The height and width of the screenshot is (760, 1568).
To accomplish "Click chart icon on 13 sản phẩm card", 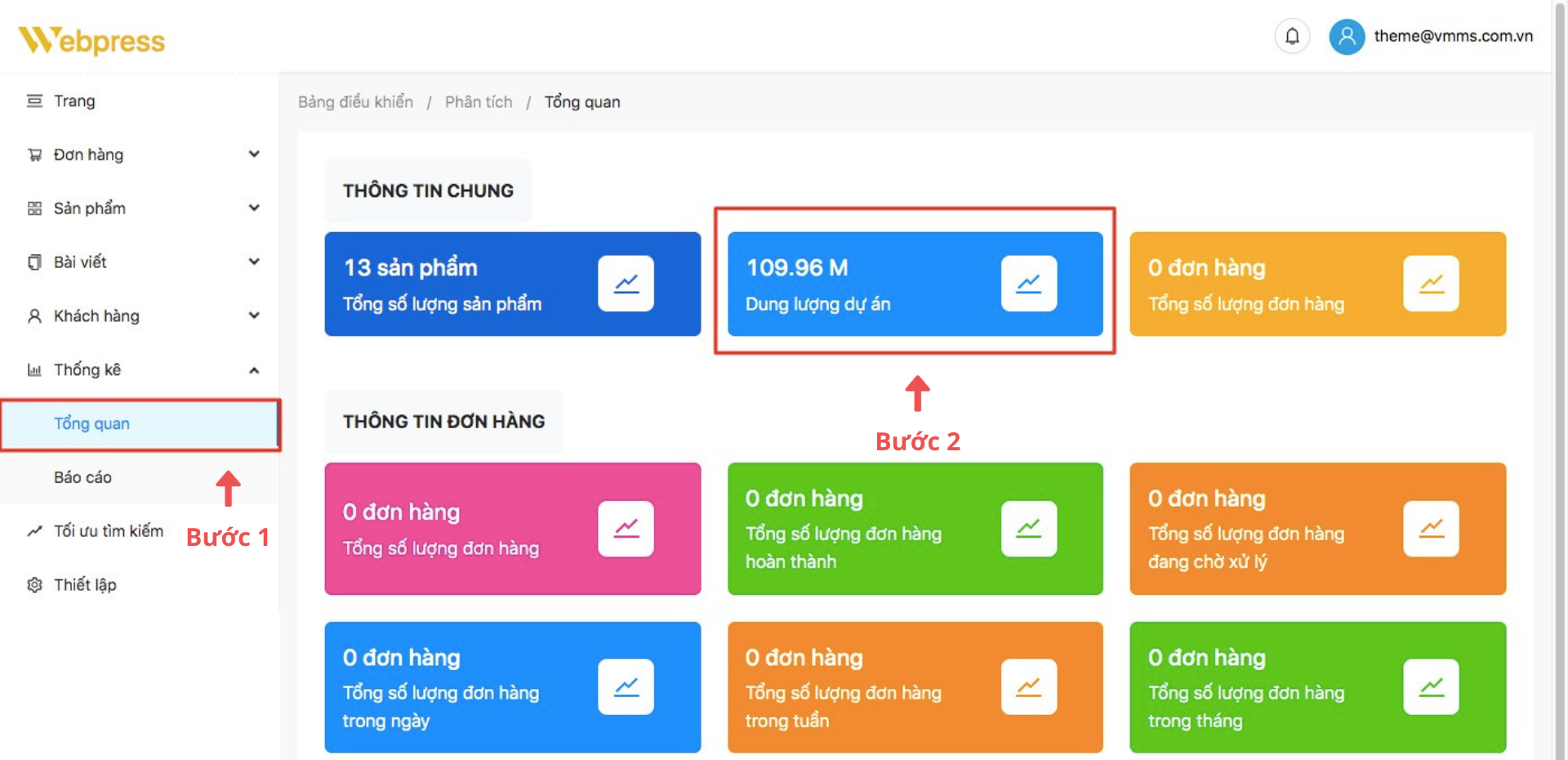I will pyautogui.click(x=626, y=284).
